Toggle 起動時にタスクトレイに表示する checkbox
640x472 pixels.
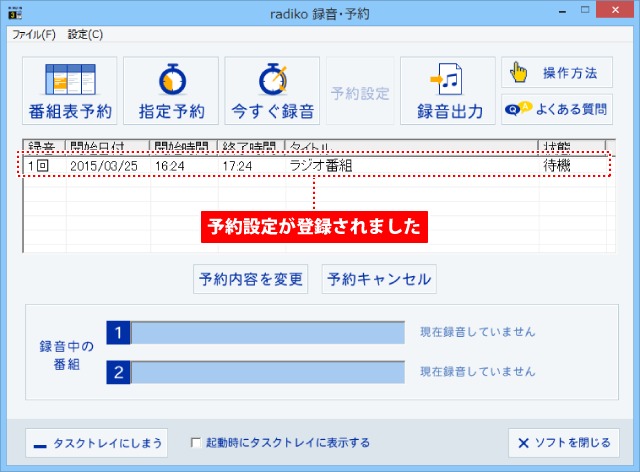[x=197, y=442]
